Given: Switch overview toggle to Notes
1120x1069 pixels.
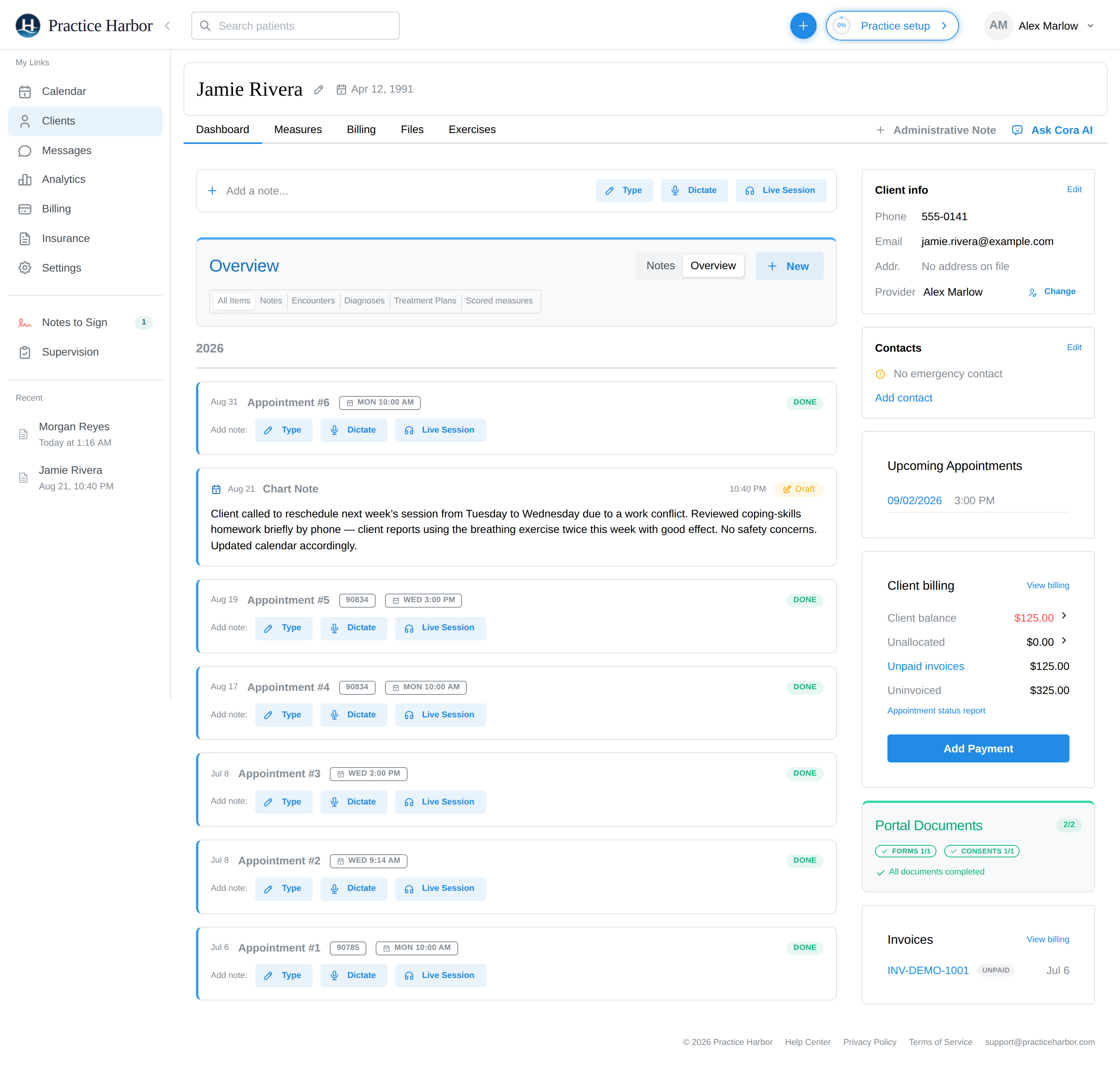Looking at the screenshot, I should coord(660,266).
